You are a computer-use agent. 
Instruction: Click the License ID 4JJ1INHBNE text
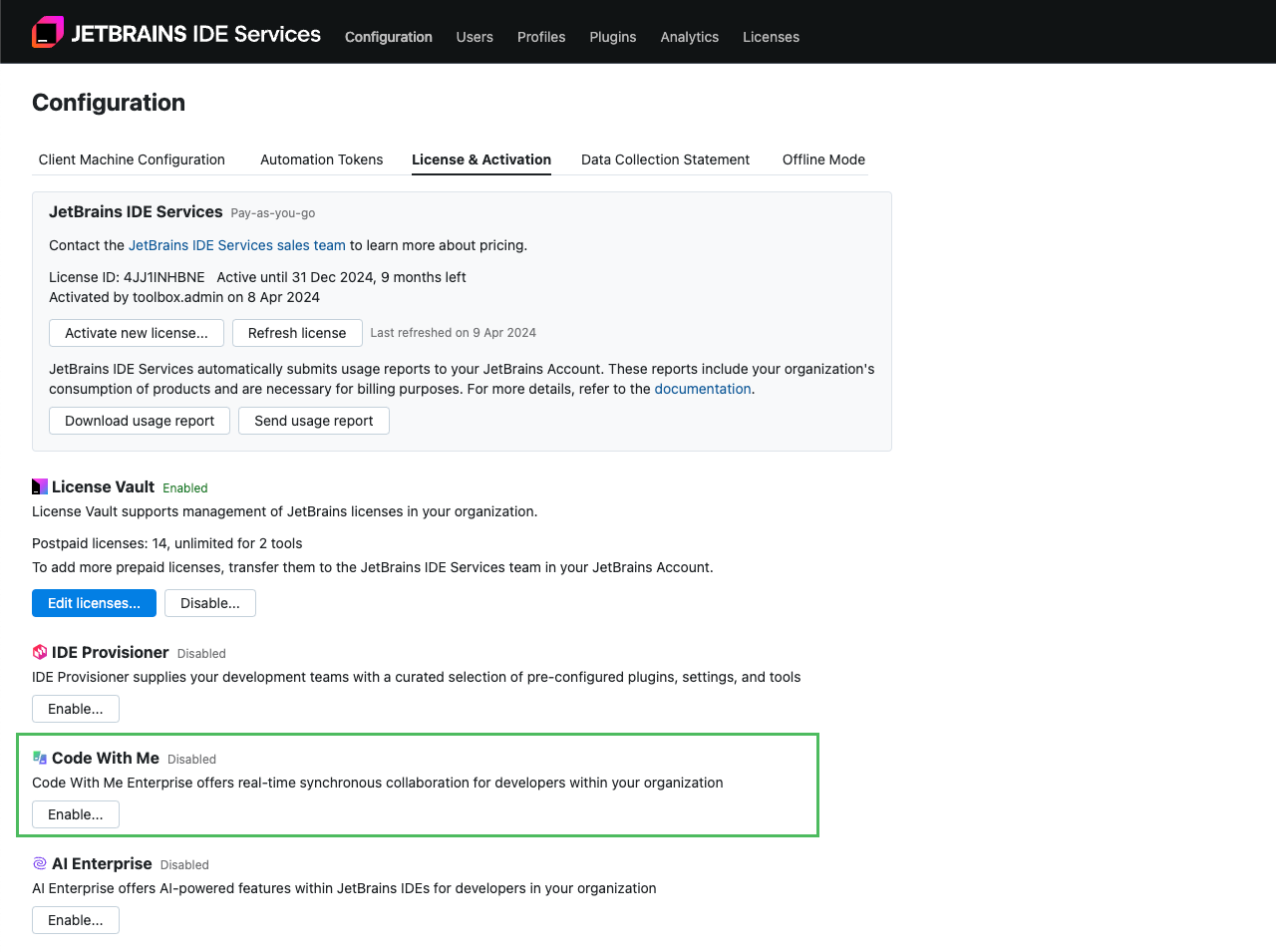pos(127,277)
